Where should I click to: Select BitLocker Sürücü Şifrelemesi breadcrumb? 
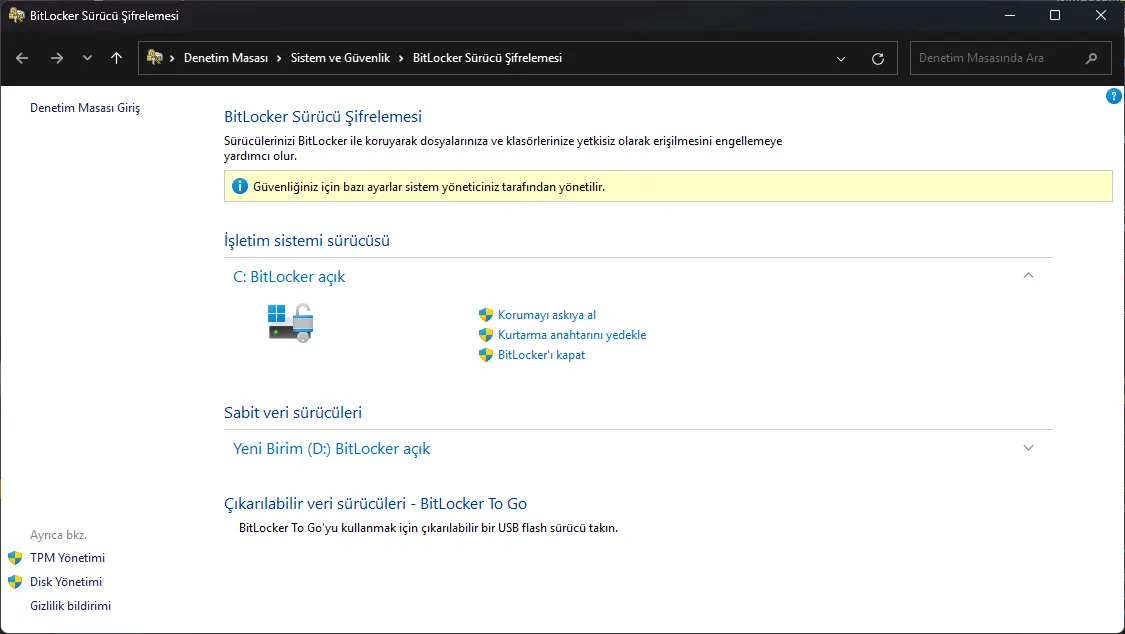pos(487,58)
